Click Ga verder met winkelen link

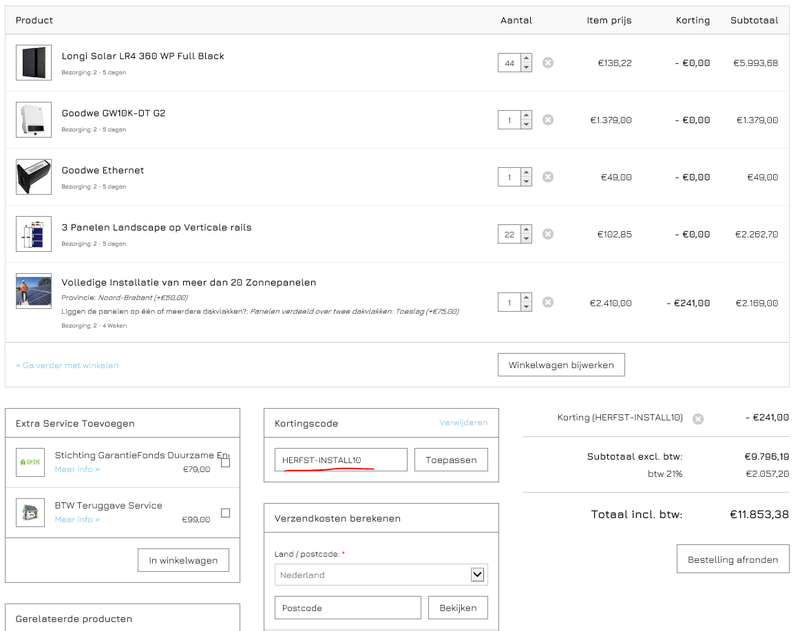point(67,366)
